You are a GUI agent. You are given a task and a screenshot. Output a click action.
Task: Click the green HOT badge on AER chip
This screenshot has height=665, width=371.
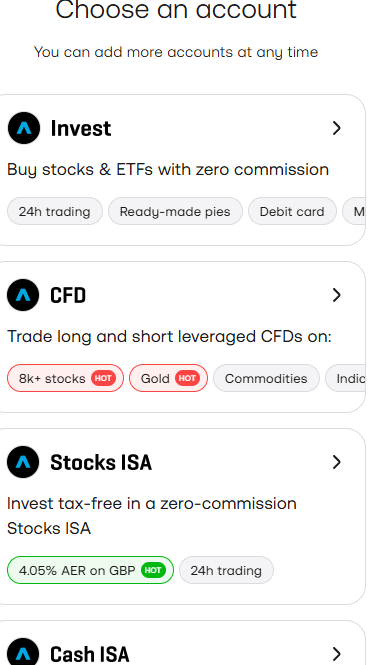153,570
